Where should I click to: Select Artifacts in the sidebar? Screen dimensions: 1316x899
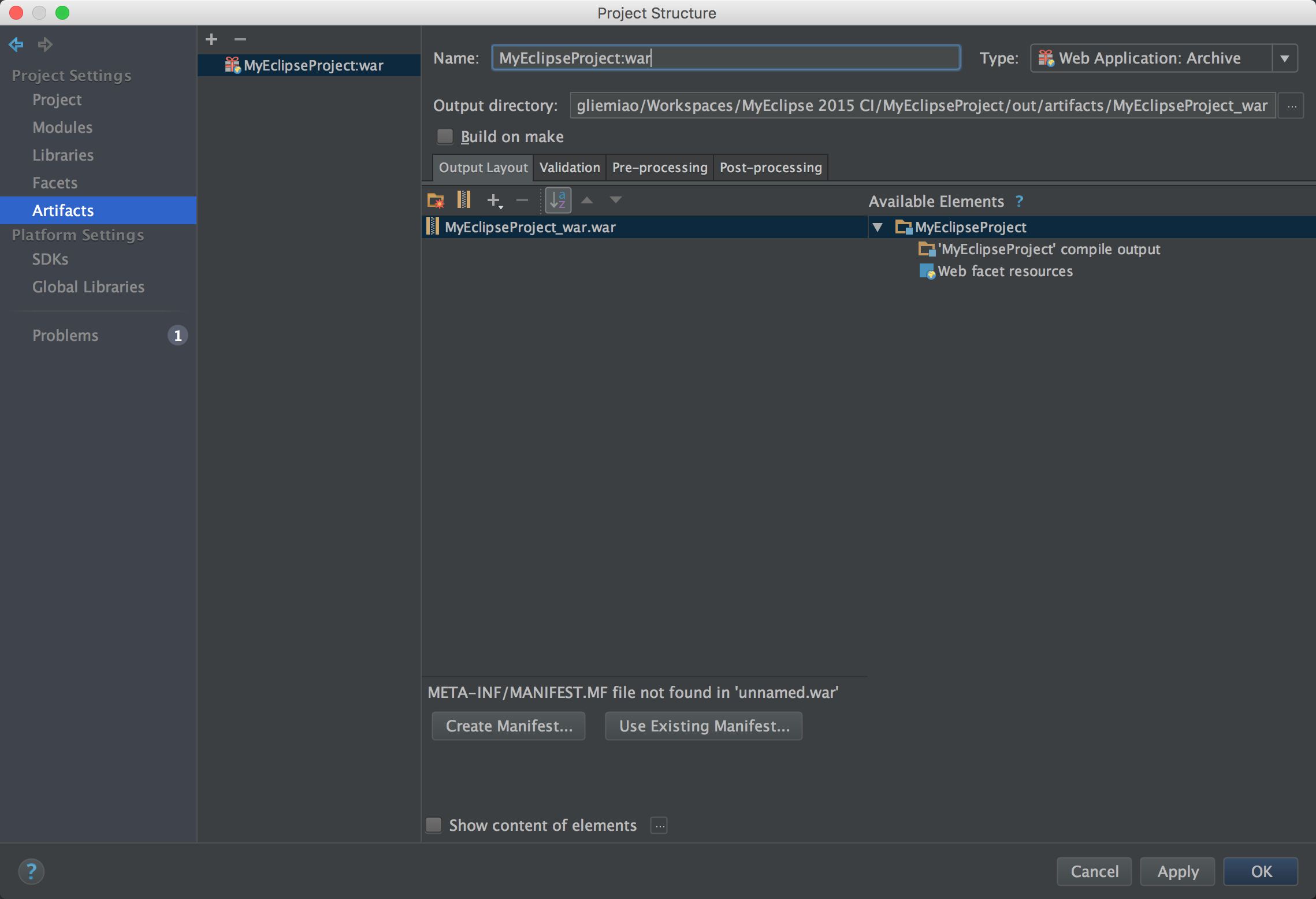tap(98, 210)
